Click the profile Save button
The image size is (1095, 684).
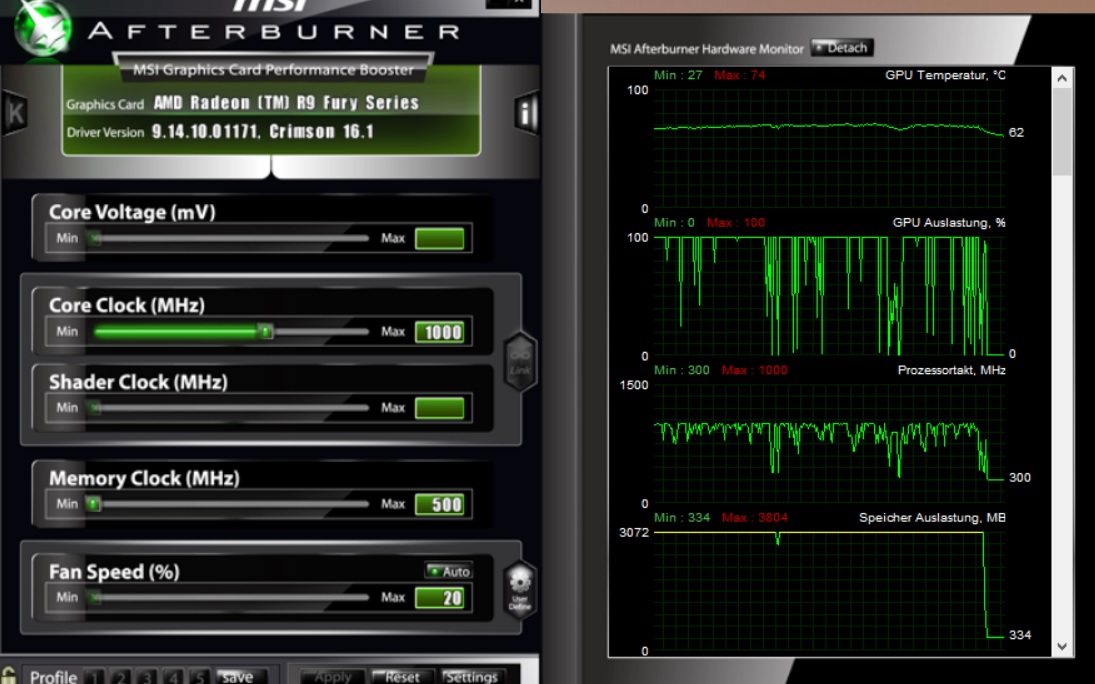pyautogui.click(x=242, y=676)
